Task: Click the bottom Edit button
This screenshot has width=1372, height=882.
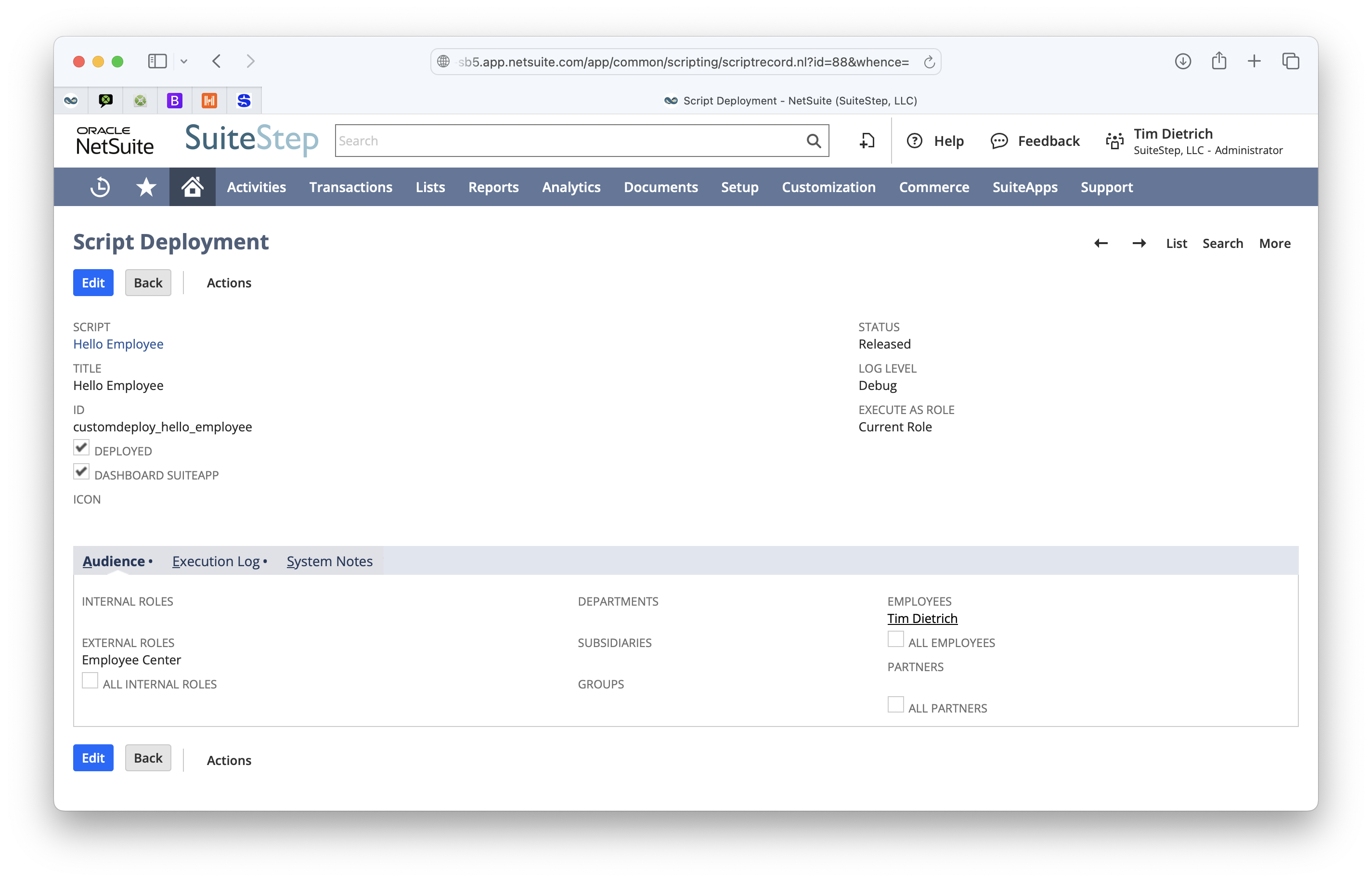Action: pyautogui.click(x=93, y=758)
